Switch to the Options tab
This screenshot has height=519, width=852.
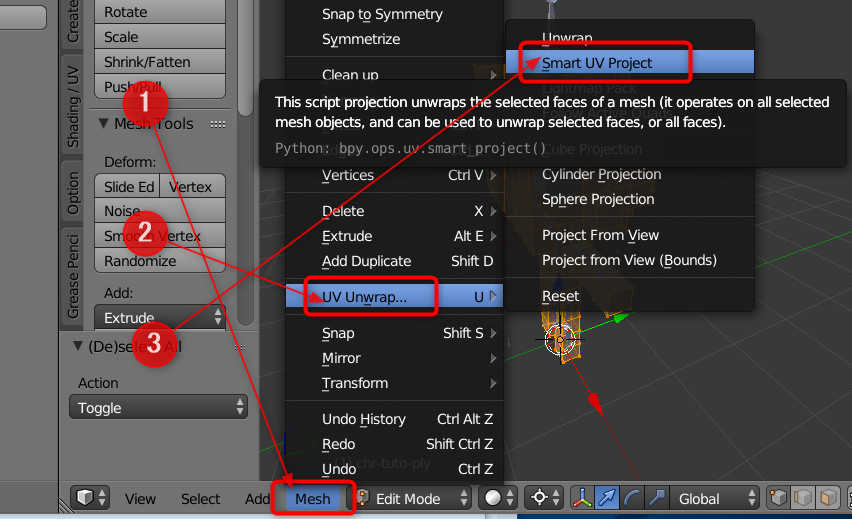coord(72,192)
